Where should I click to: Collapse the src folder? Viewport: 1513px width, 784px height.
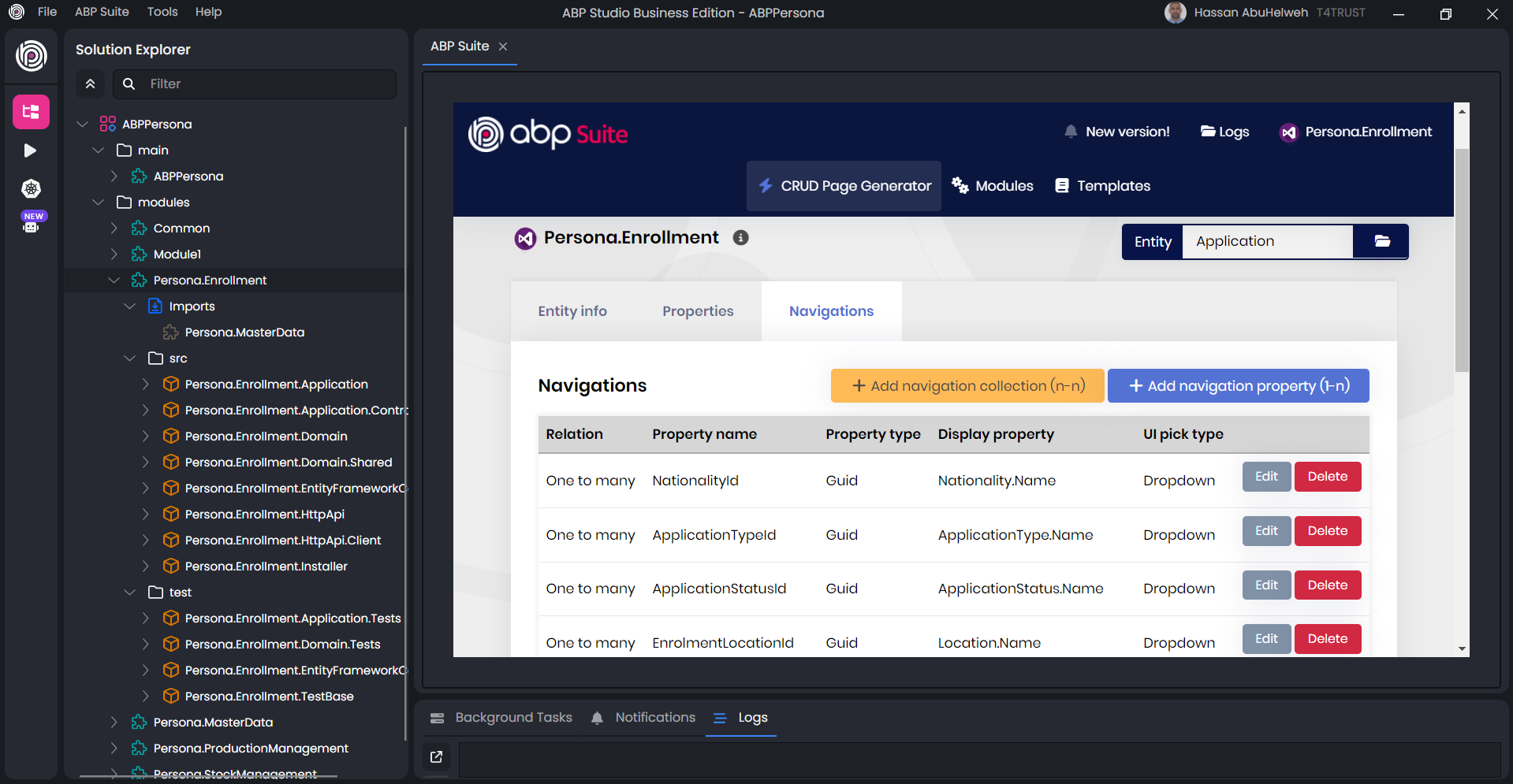point(130,359)
